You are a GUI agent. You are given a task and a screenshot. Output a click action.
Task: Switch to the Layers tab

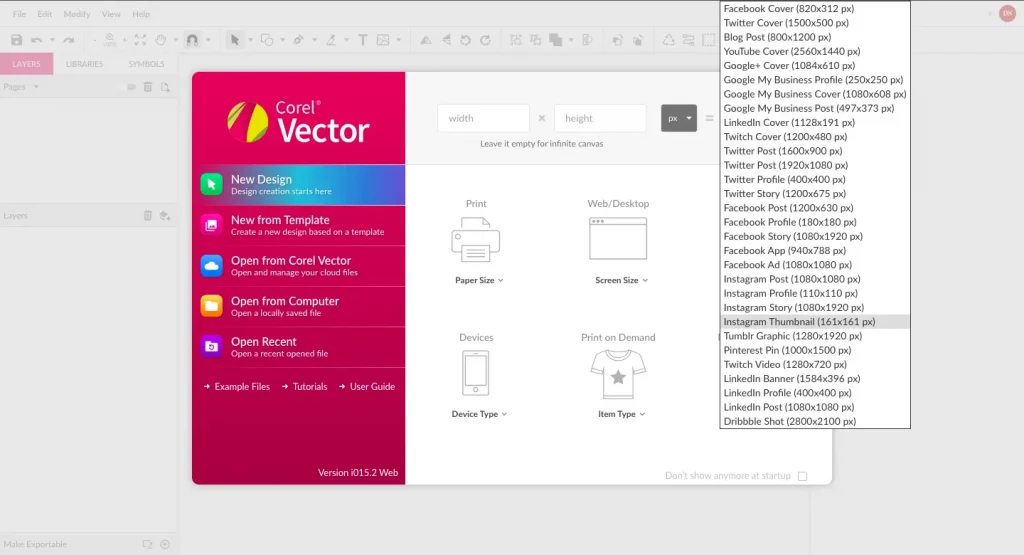tap(26, 64)
